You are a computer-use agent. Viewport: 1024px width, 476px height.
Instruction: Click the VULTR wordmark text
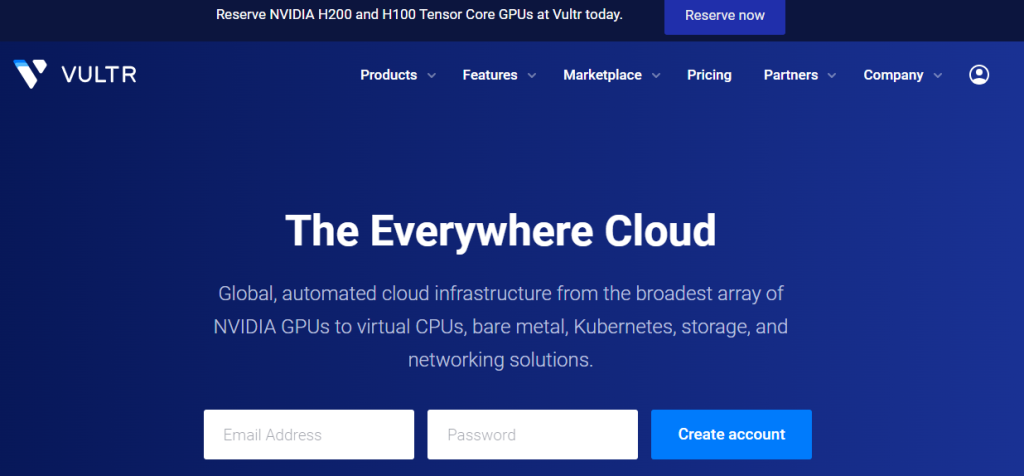point(99,75)
